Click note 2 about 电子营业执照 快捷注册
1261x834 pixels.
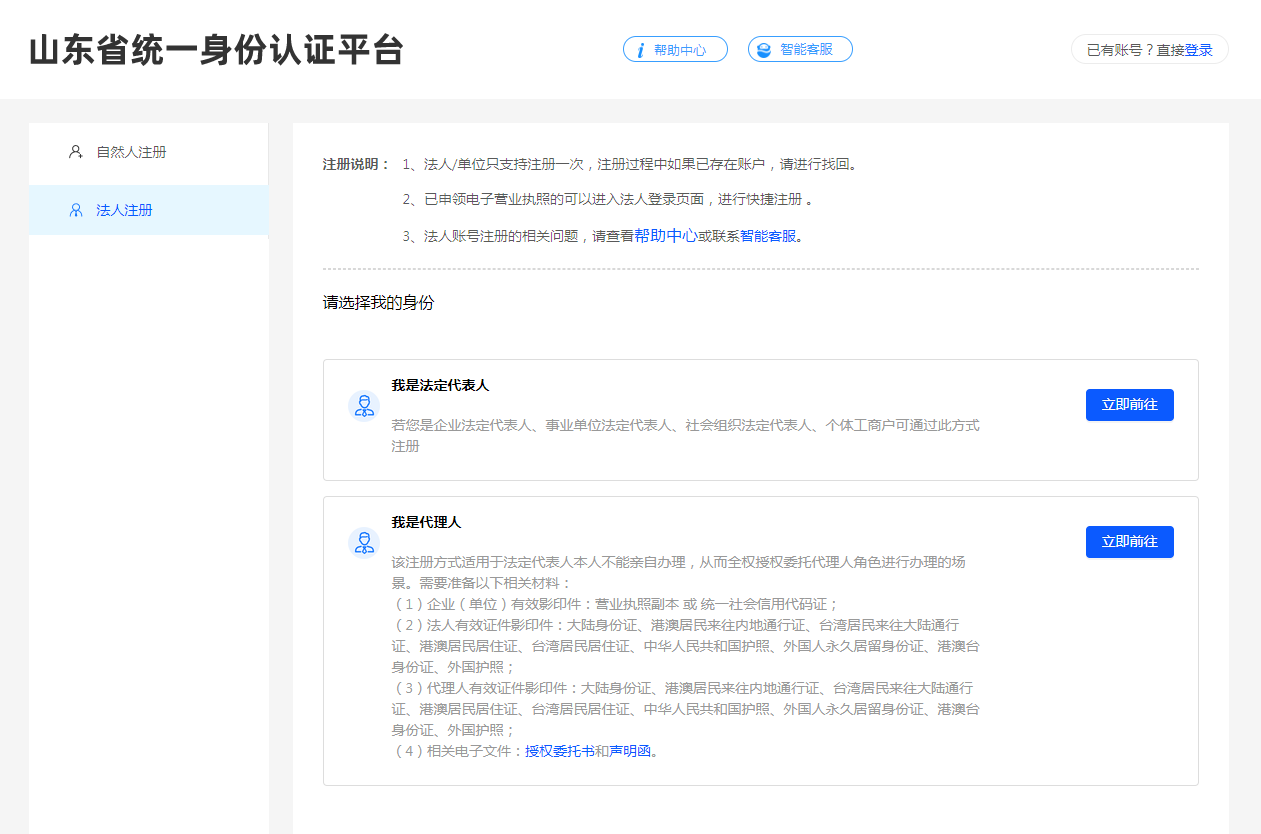tap(608, 199)
